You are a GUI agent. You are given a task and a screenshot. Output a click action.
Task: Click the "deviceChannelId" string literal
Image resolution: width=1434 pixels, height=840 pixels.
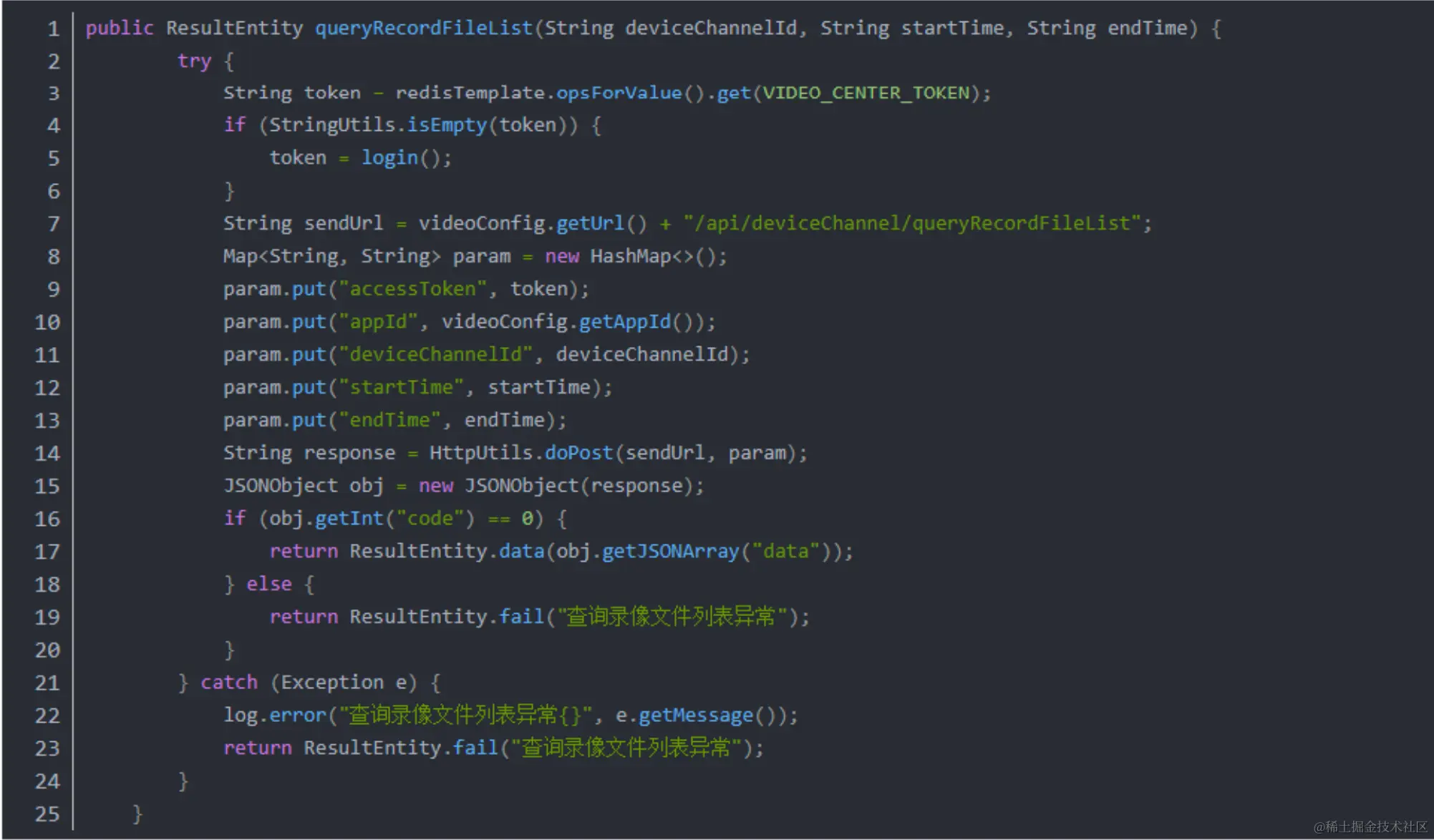coord(435,355)
